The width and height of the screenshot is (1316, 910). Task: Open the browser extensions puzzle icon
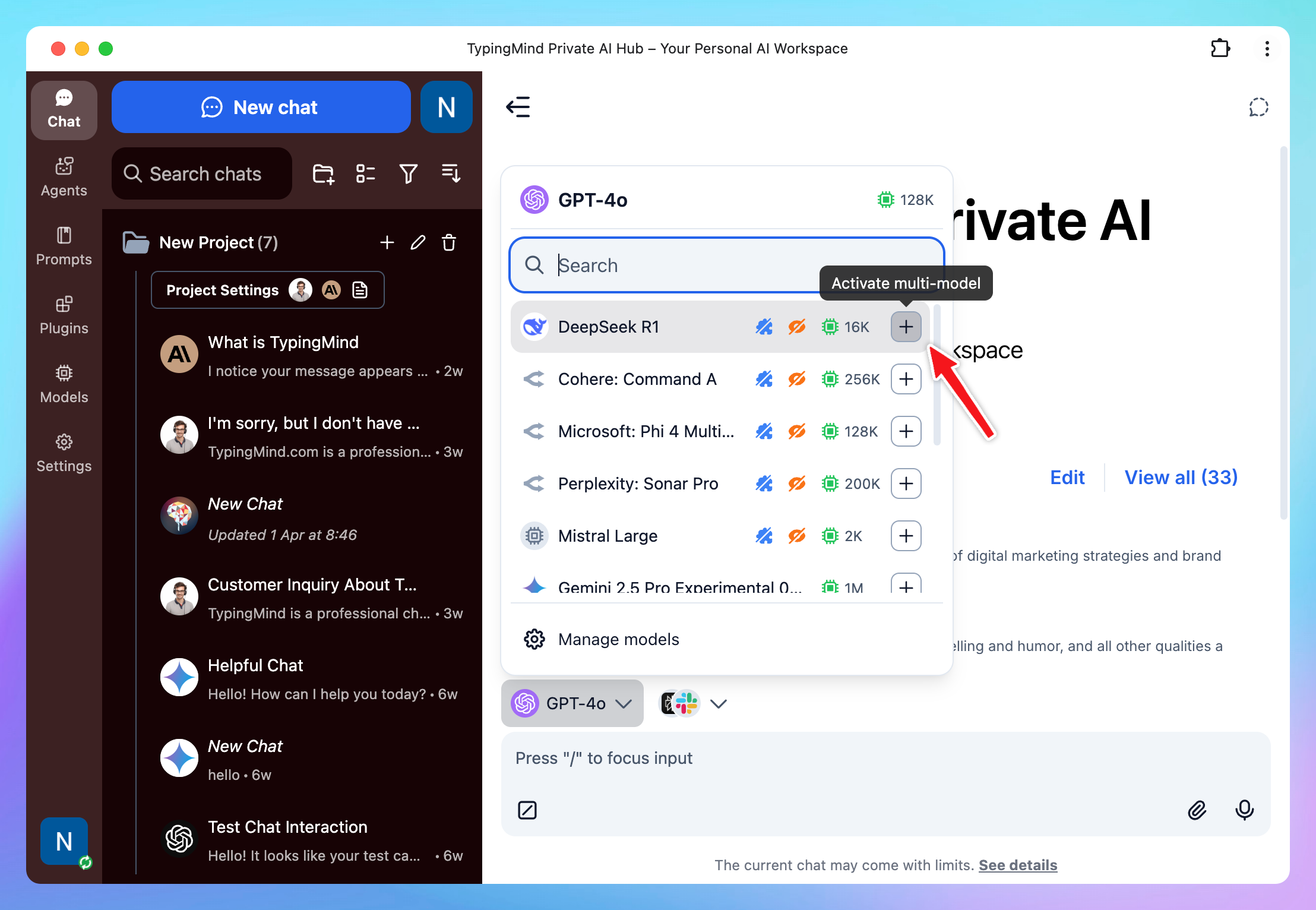point(1220,49)
